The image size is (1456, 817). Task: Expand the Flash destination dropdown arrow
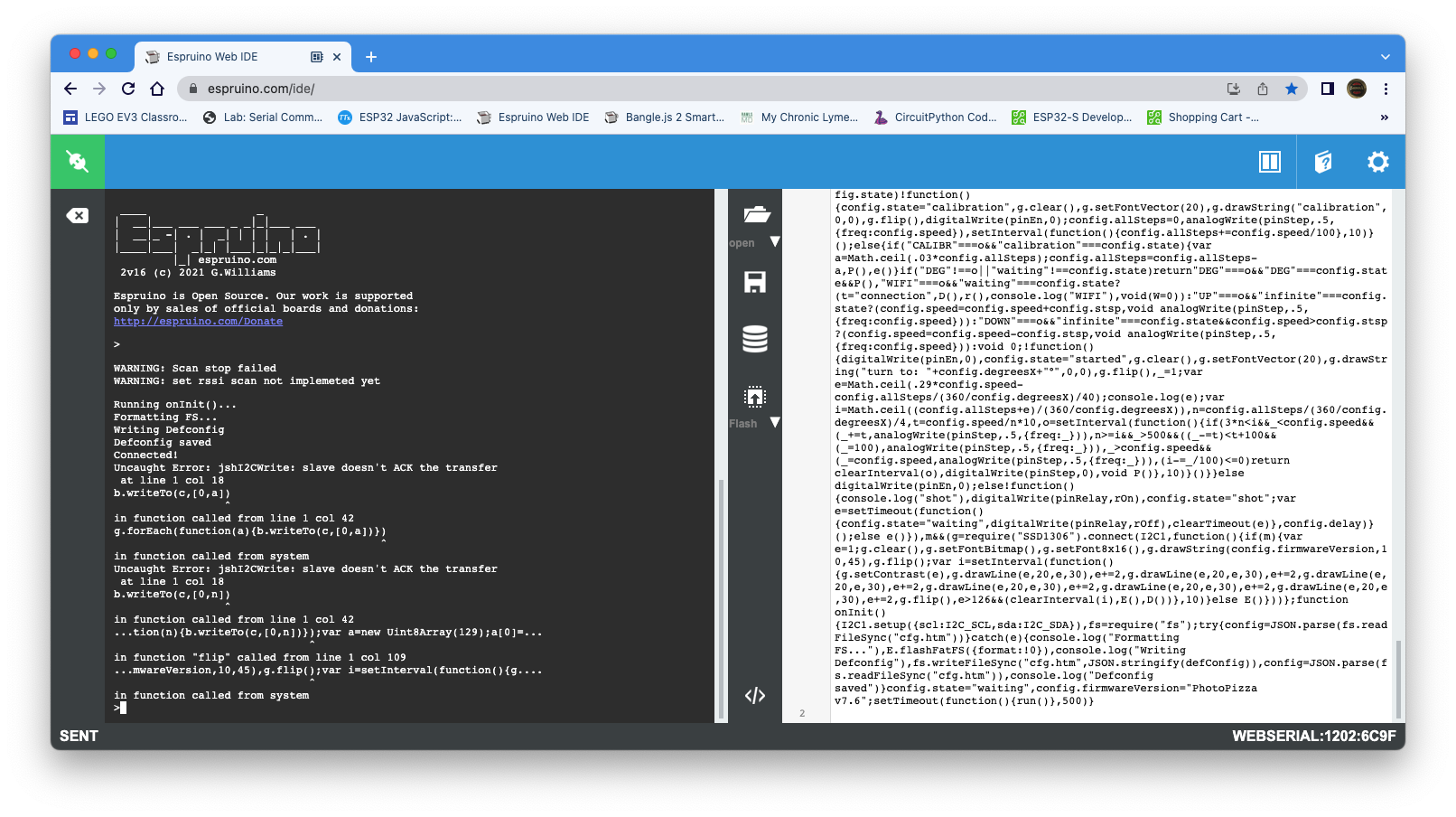[x=775, y=423]
